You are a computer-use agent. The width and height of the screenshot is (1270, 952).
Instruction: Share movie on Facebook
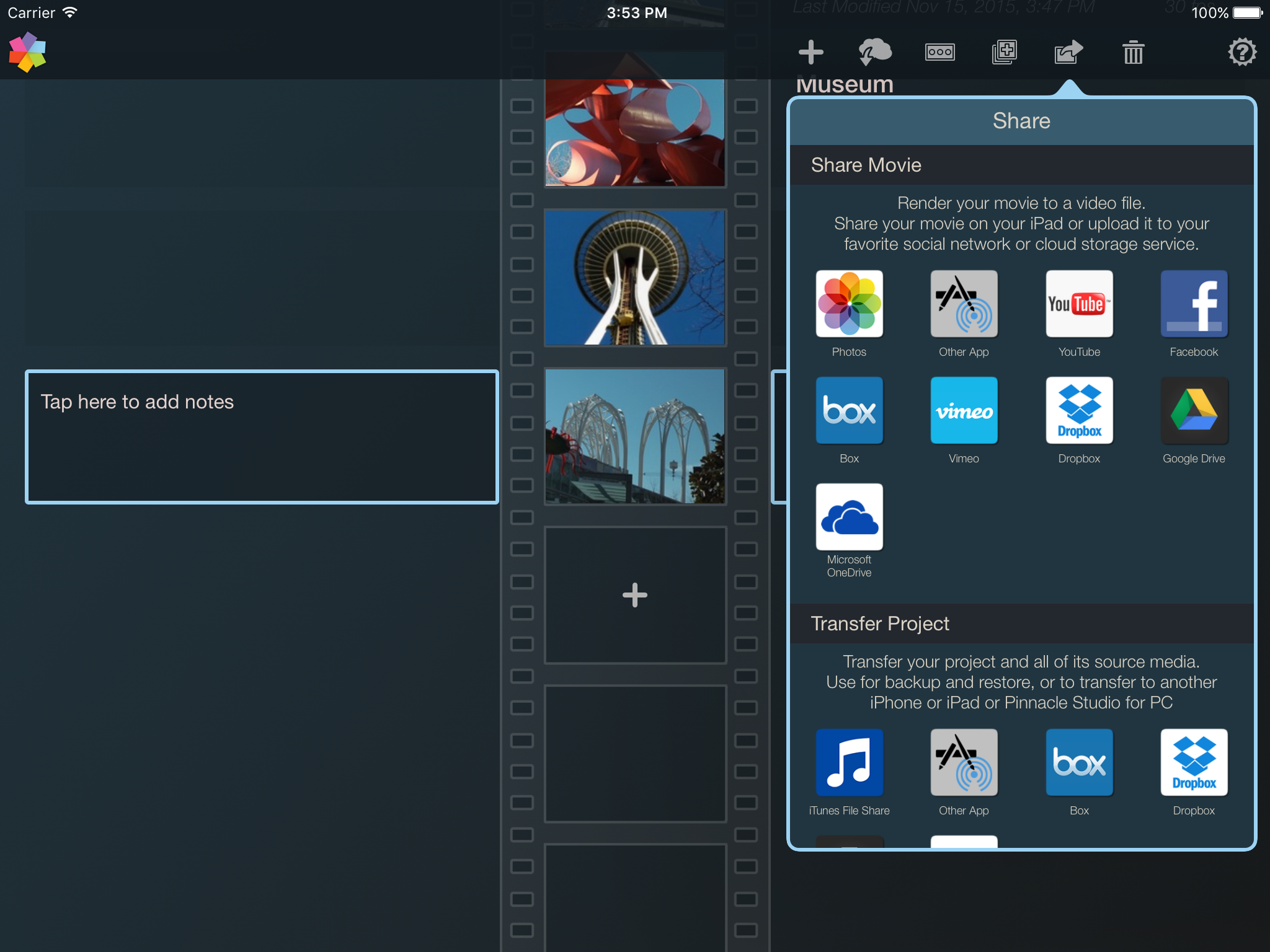click(1194, 304)
